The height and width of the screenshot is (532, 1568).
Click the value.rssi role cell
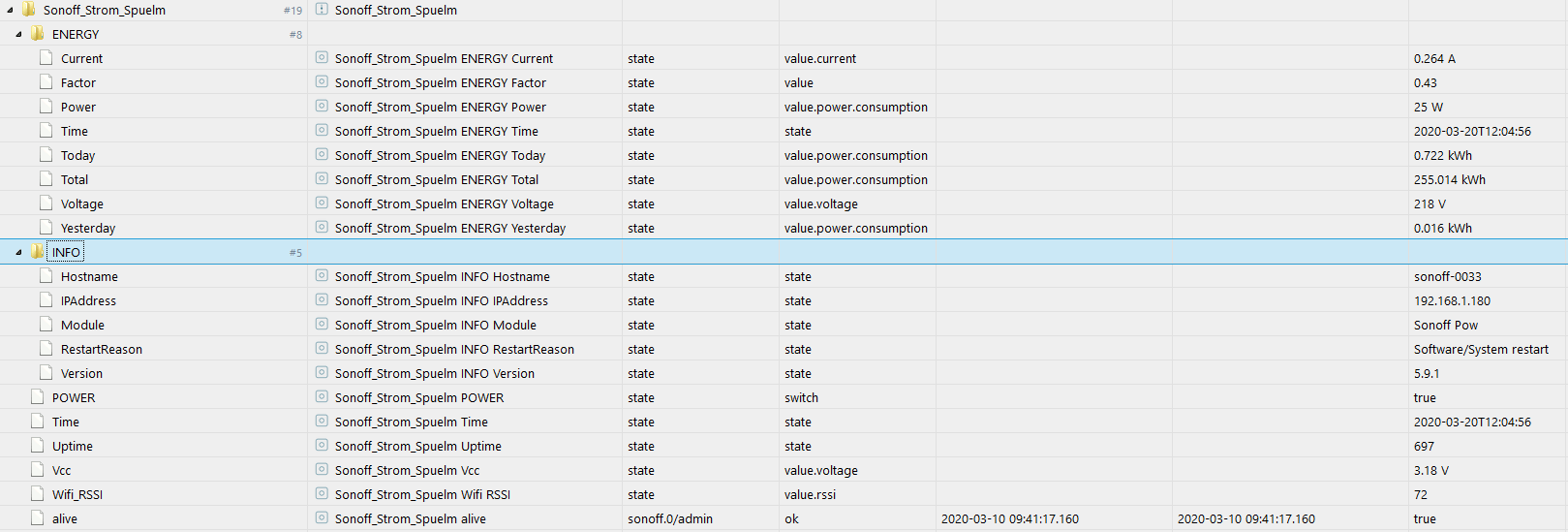click(x=810, y=494)
